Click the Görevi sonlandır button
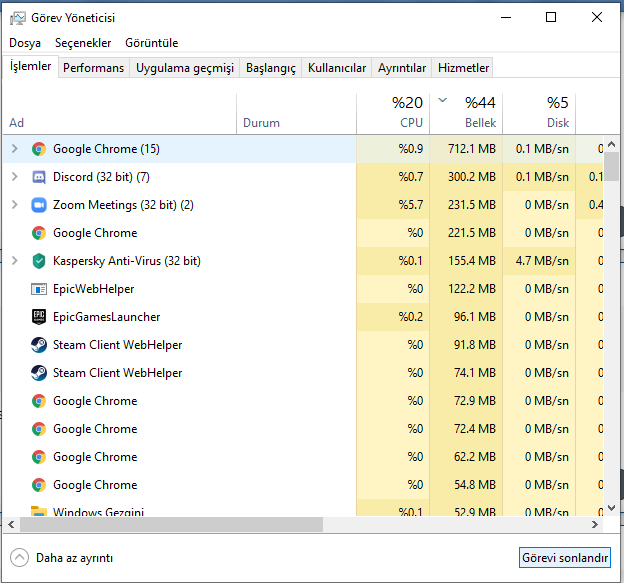Screen dimensions: 624x583 tap(565, 558)
